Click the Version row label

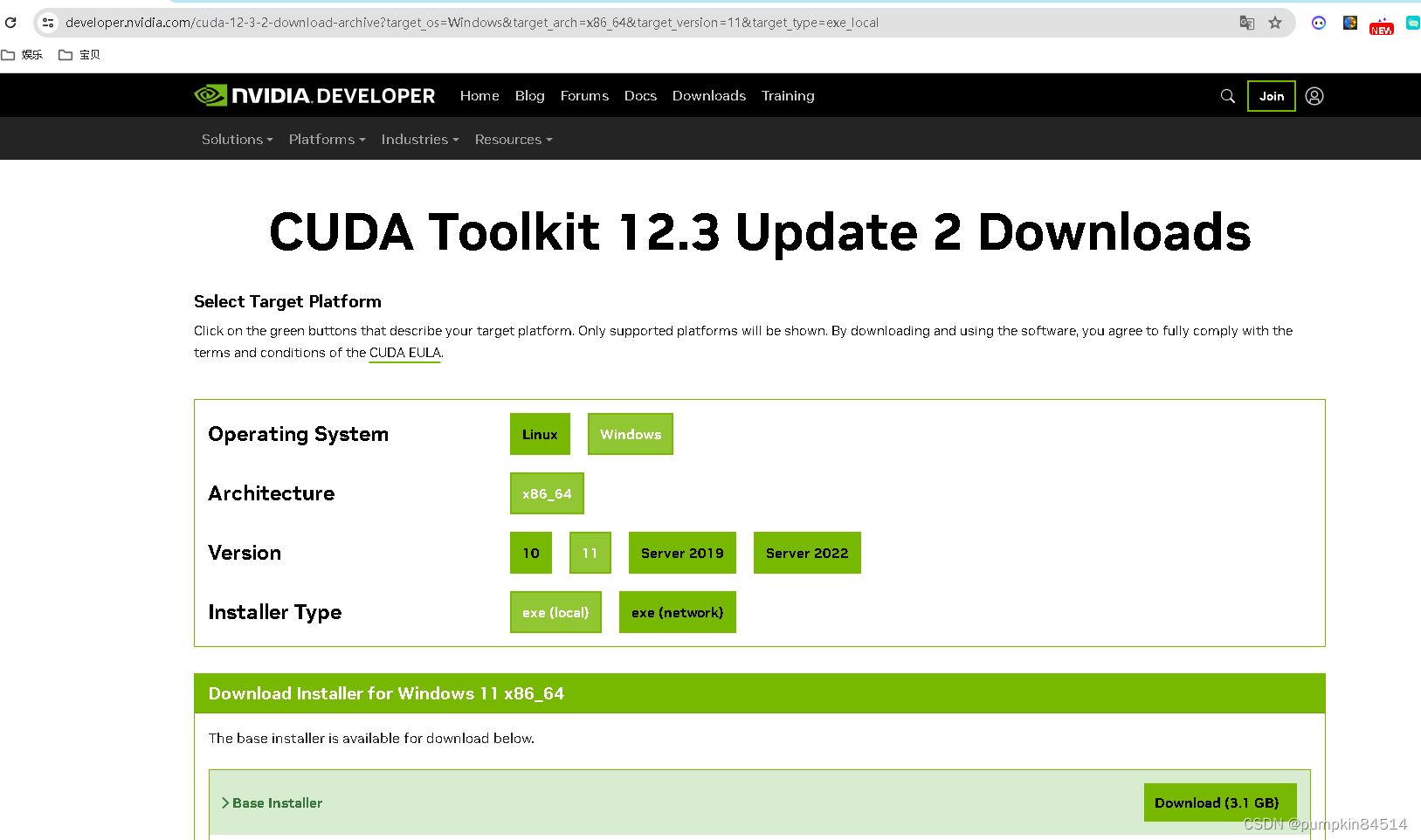click(245, 553)
